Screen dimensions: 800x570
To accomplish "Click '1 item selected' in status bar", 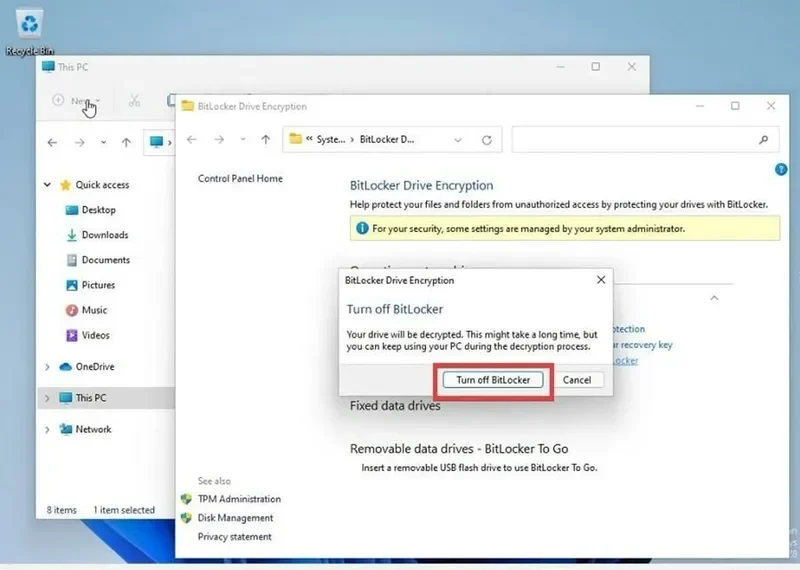I will 123,510.
